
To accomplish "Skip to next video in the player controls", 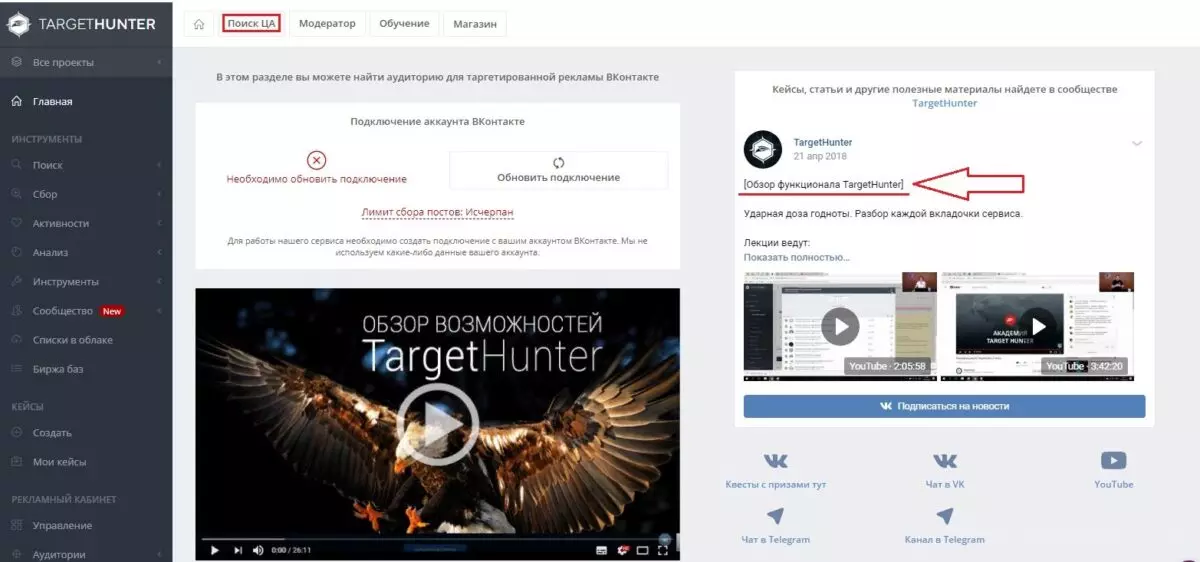I will pos(237,550).
